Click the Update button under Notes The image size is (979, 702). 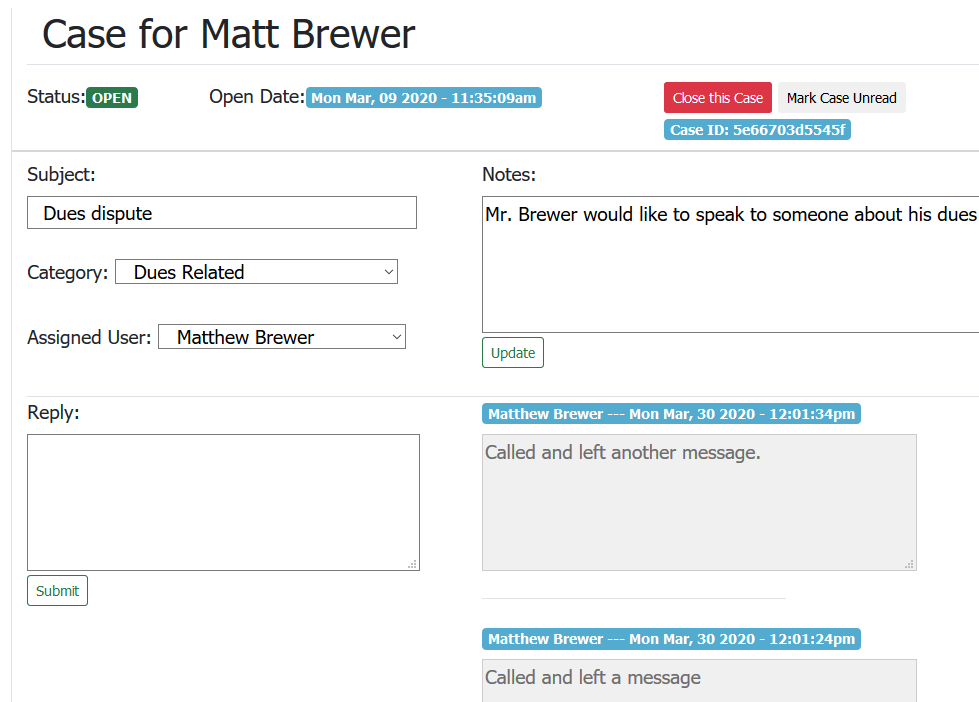click(512, 353)
